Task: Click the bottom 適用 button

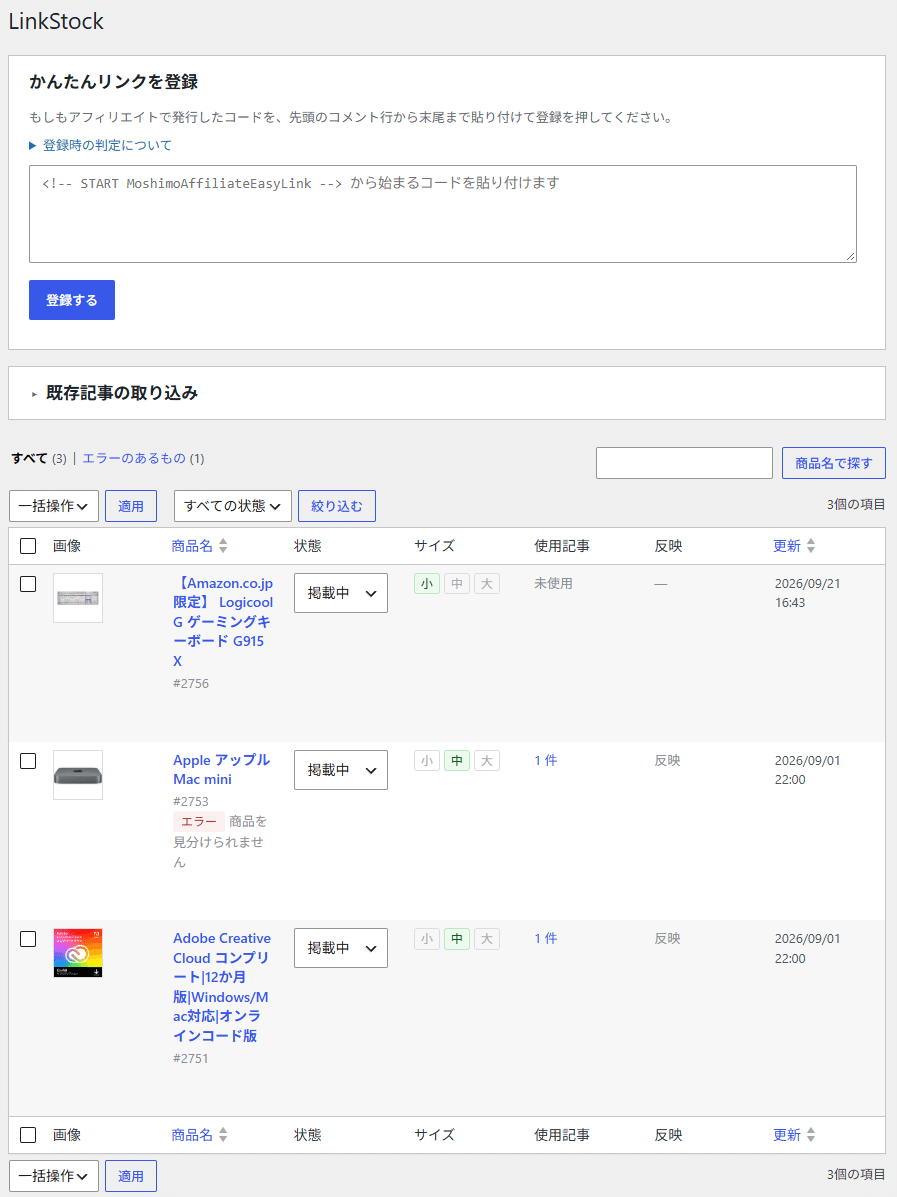Action: [x=131, y=1176]
